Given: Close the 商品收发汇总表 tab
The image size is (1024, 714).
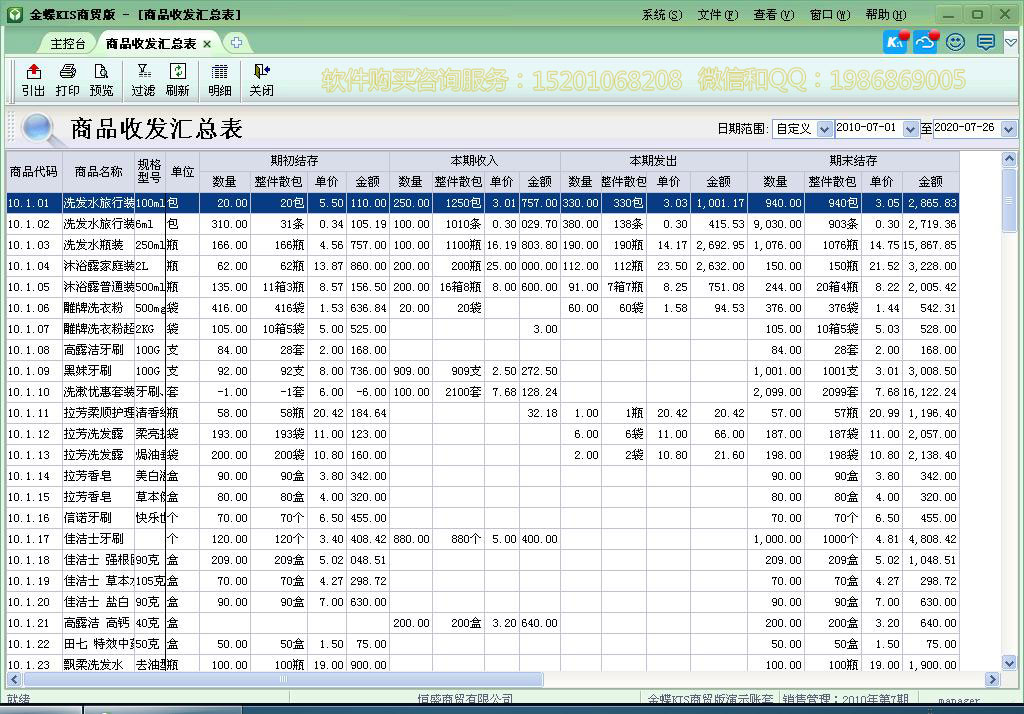Looking at the screenshot, I should (x=207, y=44).
